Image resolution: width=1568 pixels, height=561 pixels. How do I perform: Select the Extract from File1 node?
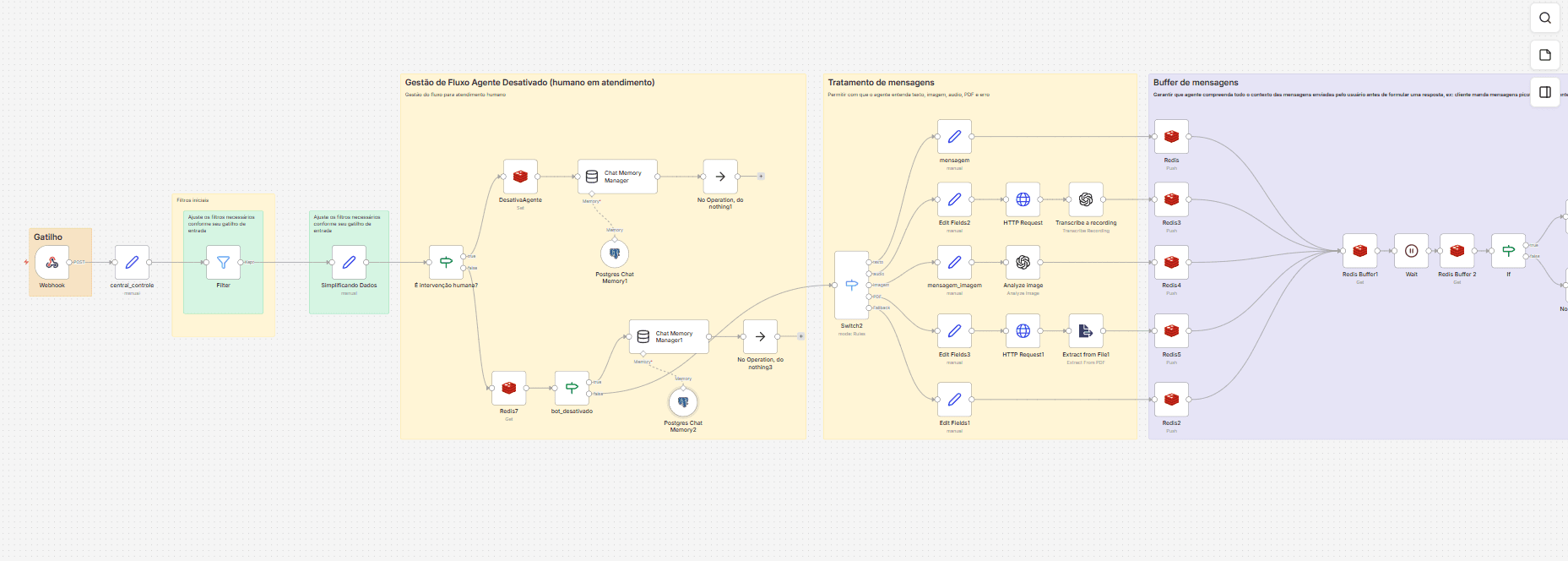pos(1086,331)
